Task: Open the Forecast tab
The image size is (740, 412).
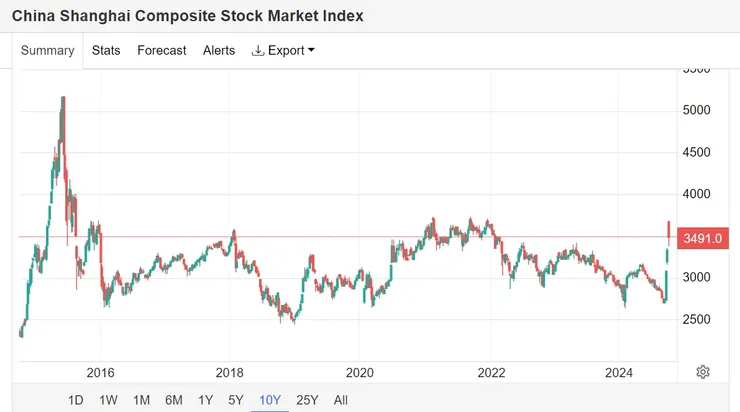Action: [162, 50]
